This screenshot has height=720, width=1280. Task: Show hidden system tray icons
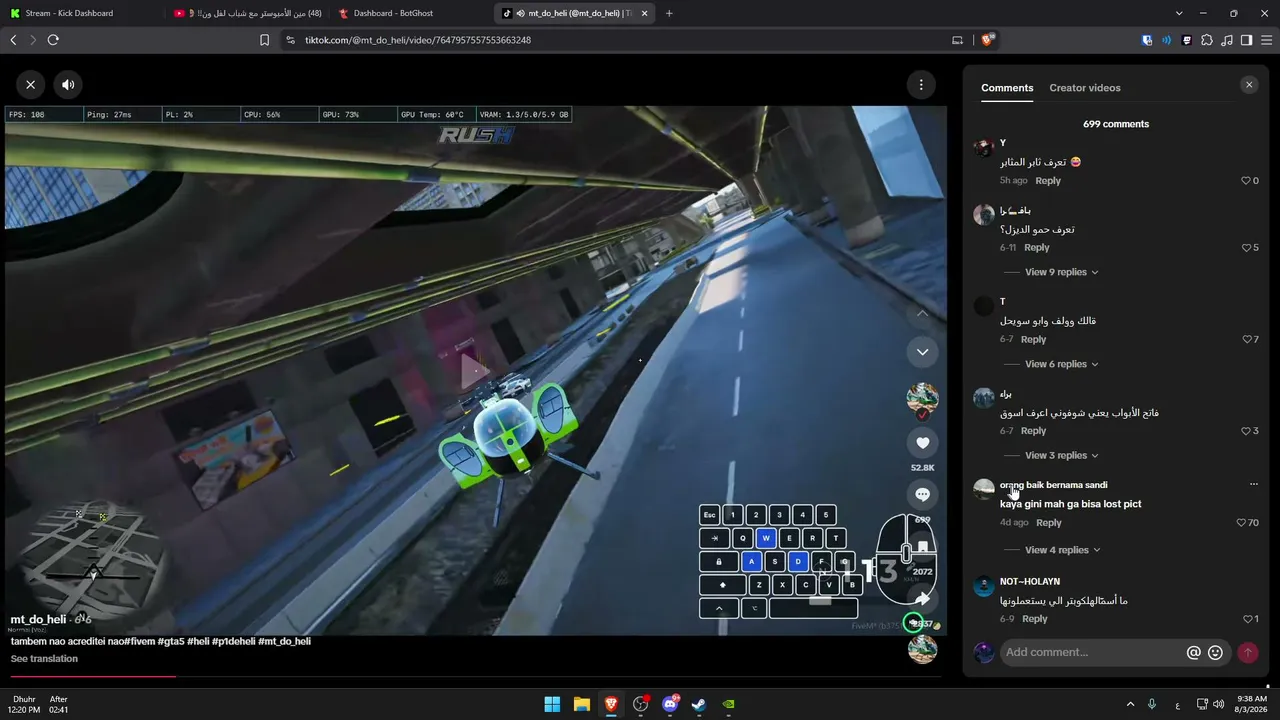click(x=1130, y=704)
